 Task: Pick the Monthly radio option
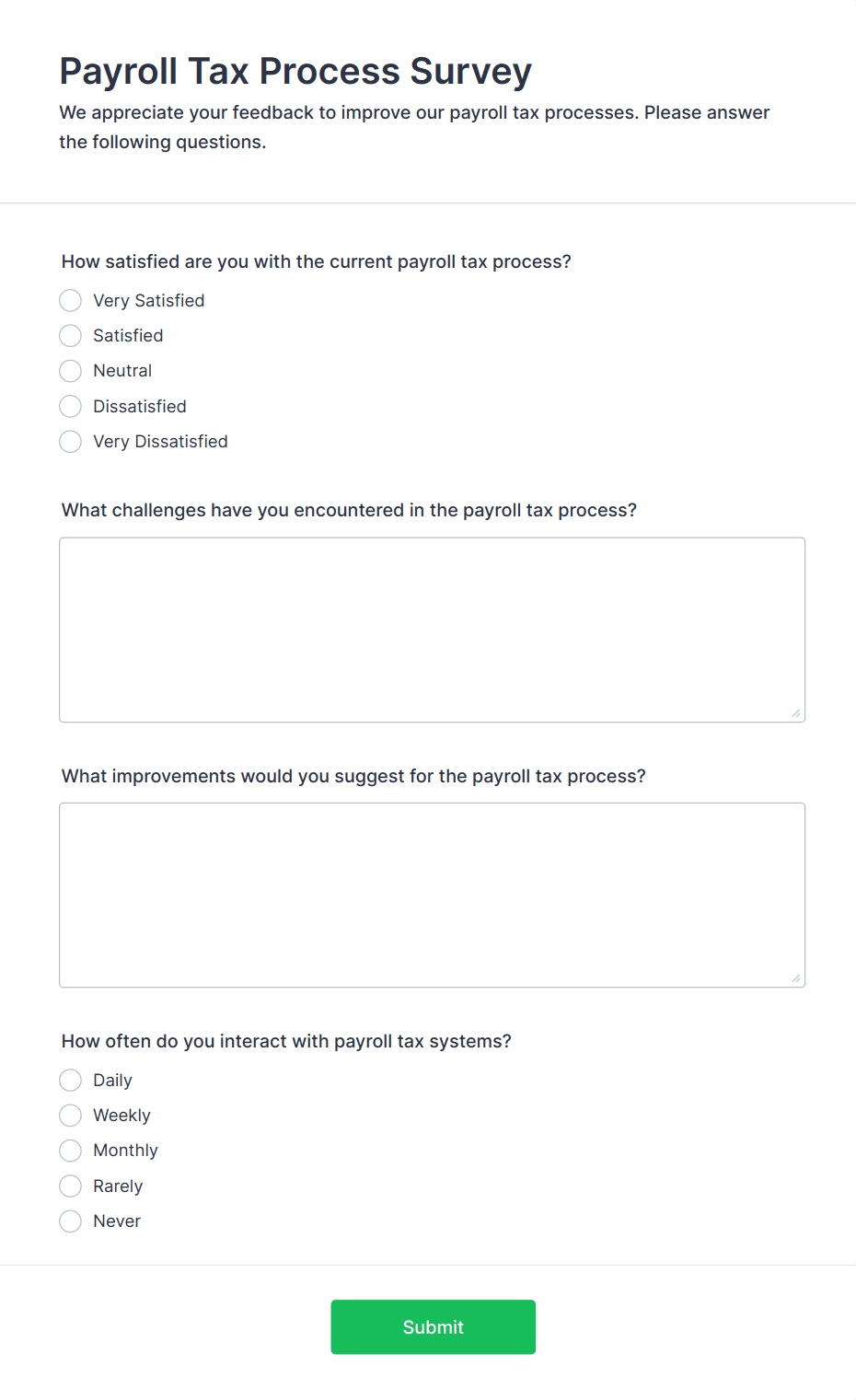point(70,1151)
